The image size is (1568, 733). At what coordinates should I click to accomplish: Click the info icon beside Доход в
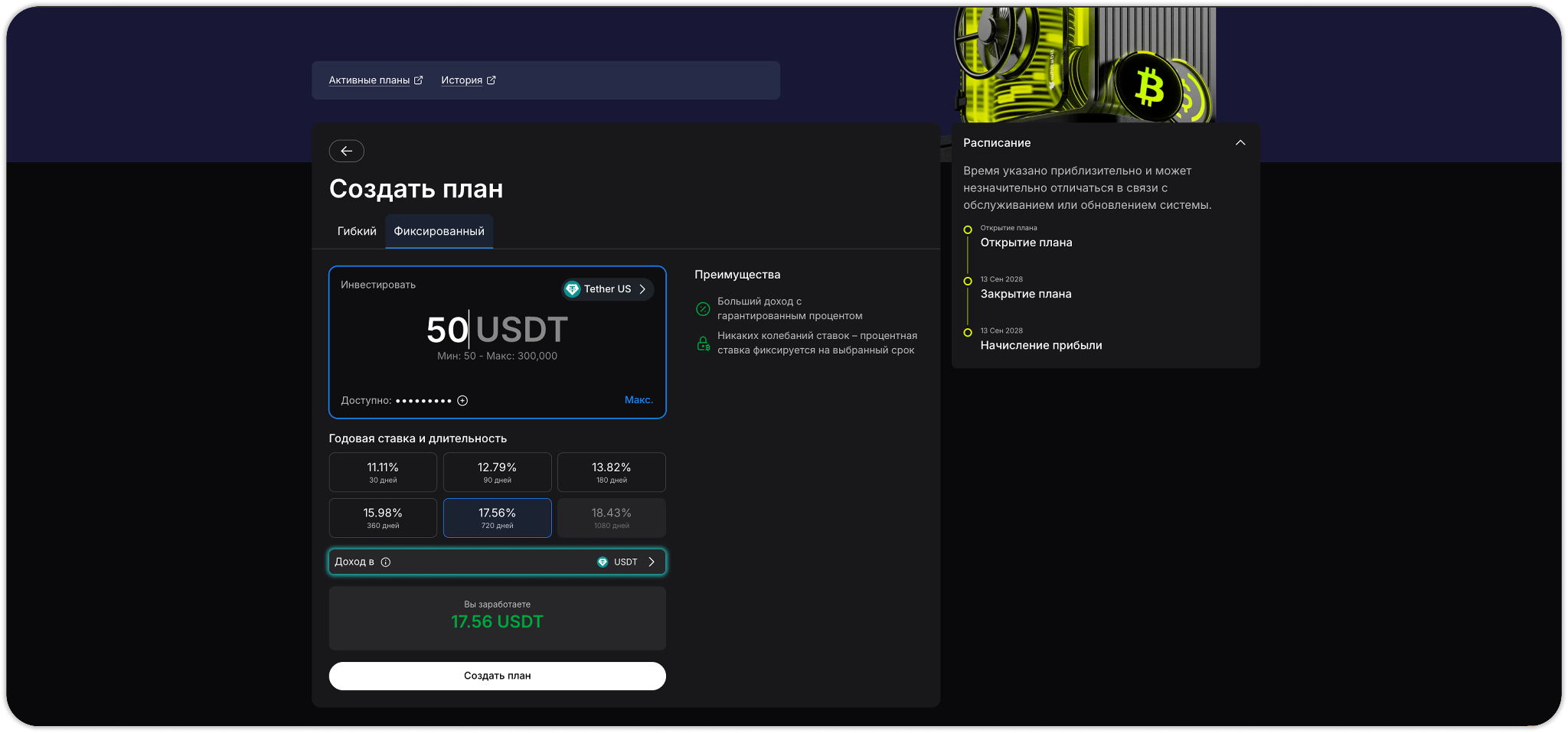(386, 562)
